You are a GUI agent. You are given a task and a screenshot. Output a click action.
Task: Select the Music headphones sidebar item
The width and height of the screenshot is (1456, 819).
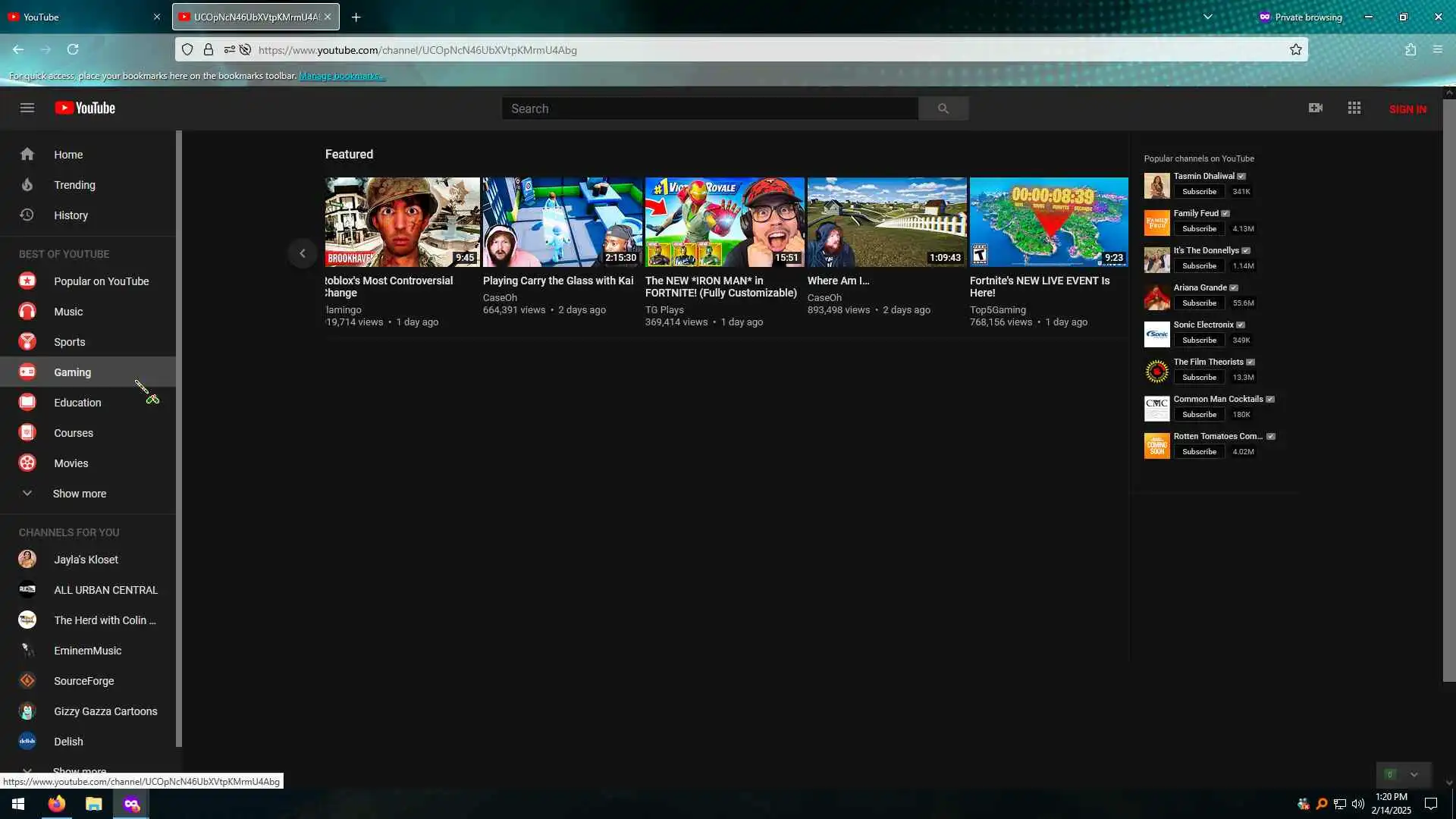(x=68, y=312)
